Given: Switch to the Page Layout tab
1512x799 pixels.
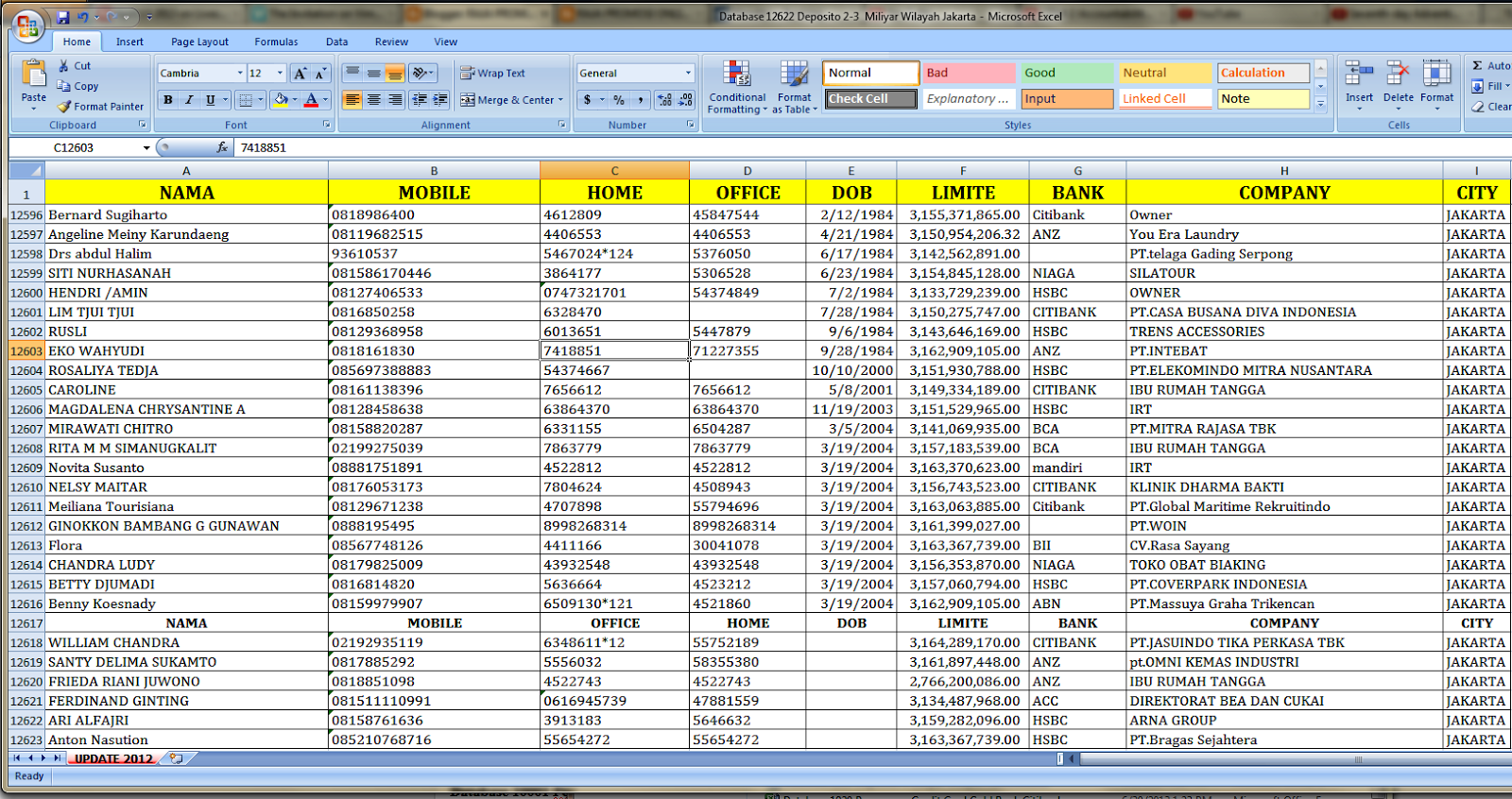Looking at the screenshot, I should [x=199, y=42].
